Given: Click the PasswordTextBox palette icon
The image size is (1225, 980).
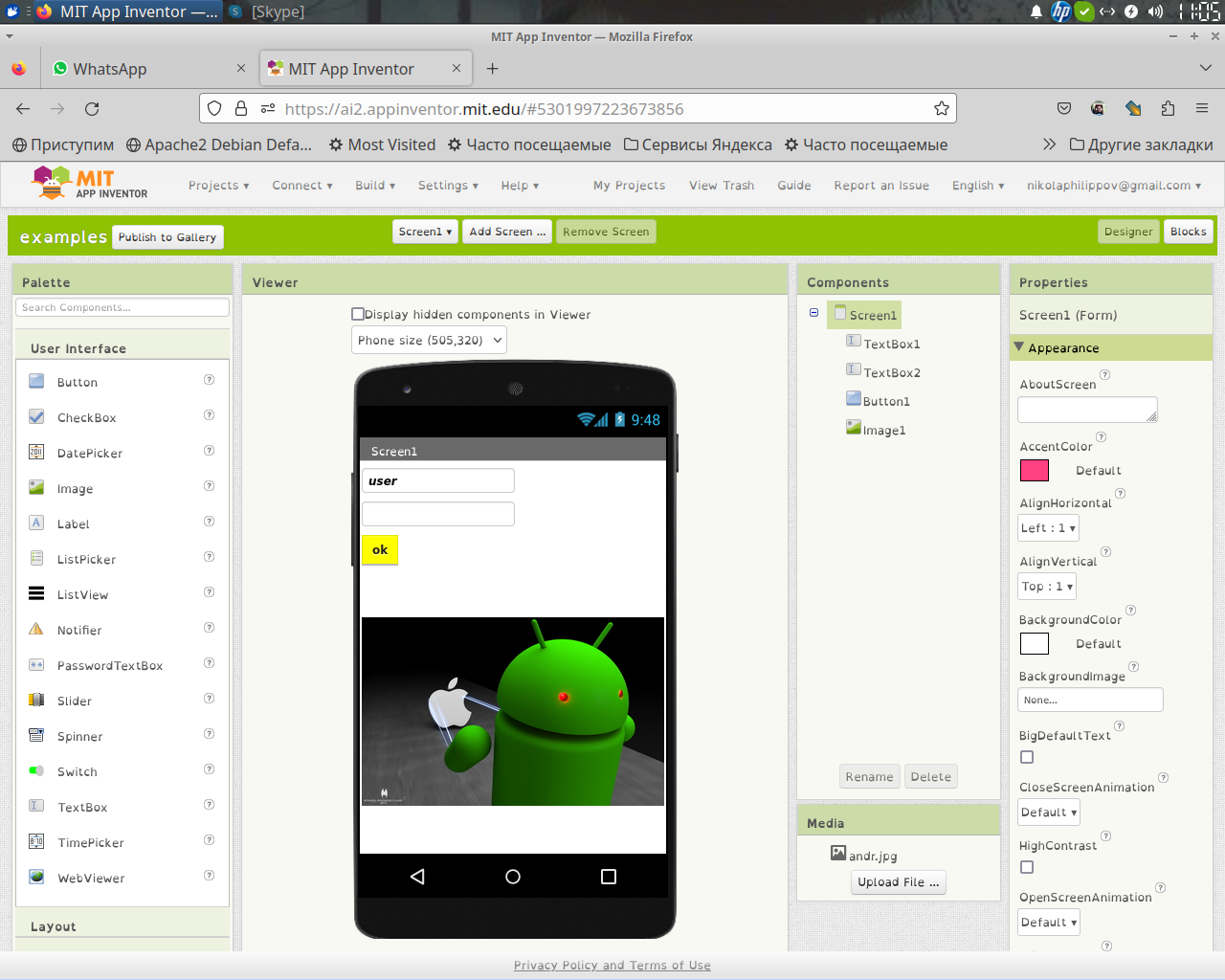Looking at the screenshot, I should coord(36,664).
